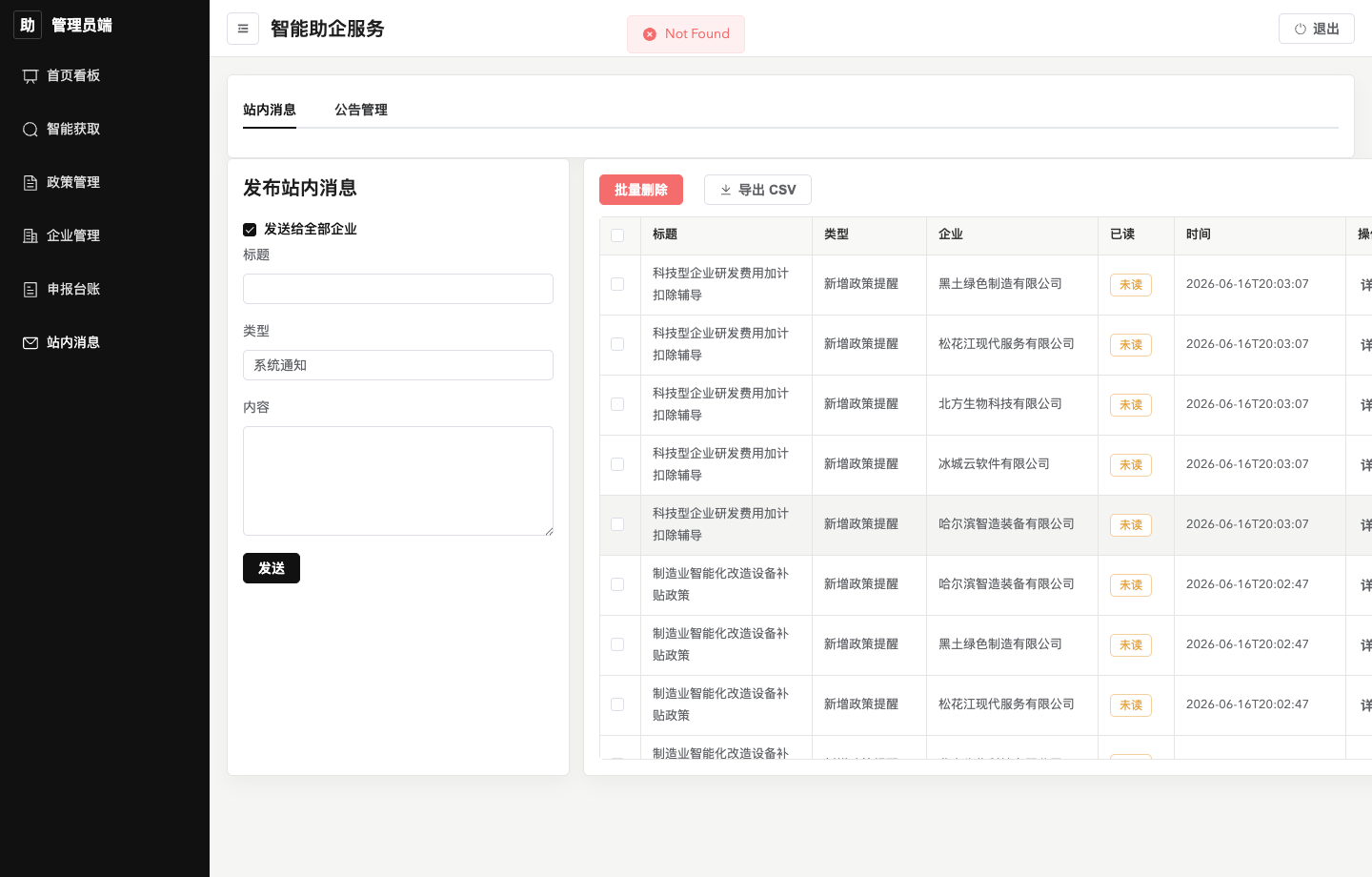Click the 未读 tag for 北方生物科技有限公司
1372x877 pixels.
[1131, 405]
